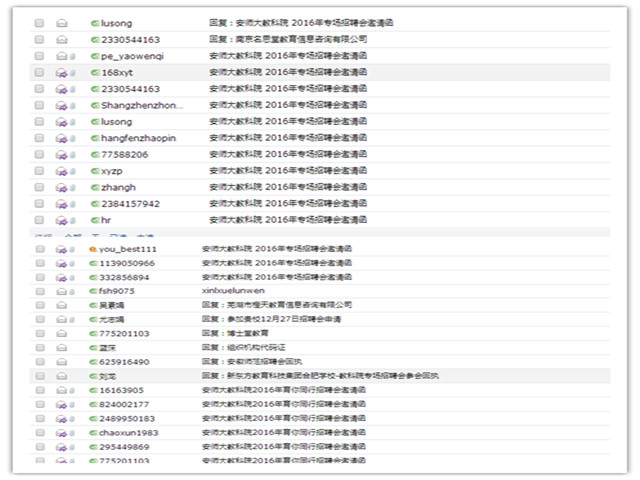Mark the checkbox for the 824002177 email
Screen dimensions: 640x480
coord(39,404)
